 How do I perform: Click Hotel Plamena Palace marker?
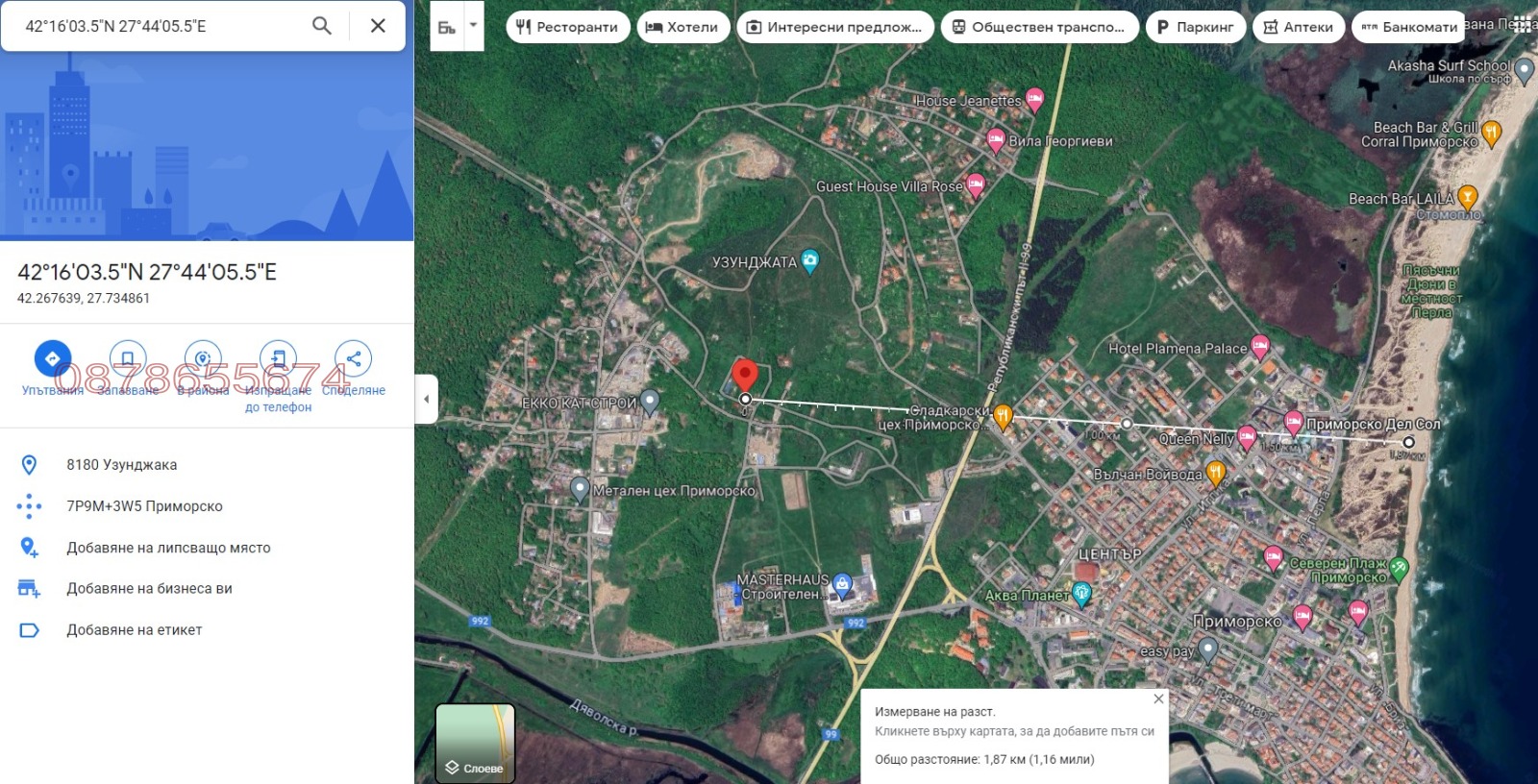coord(1259,347)
